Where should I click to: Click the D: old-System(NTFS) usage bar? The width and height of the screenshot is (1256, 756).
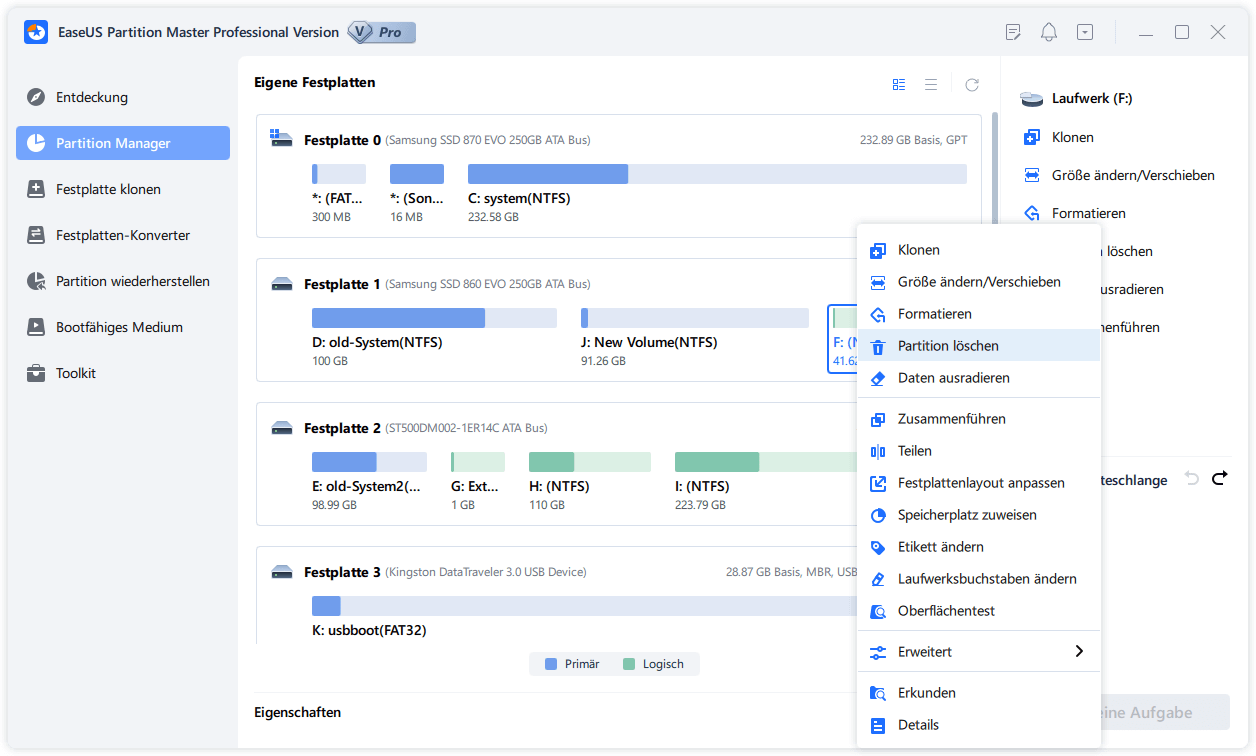(434, 318)
